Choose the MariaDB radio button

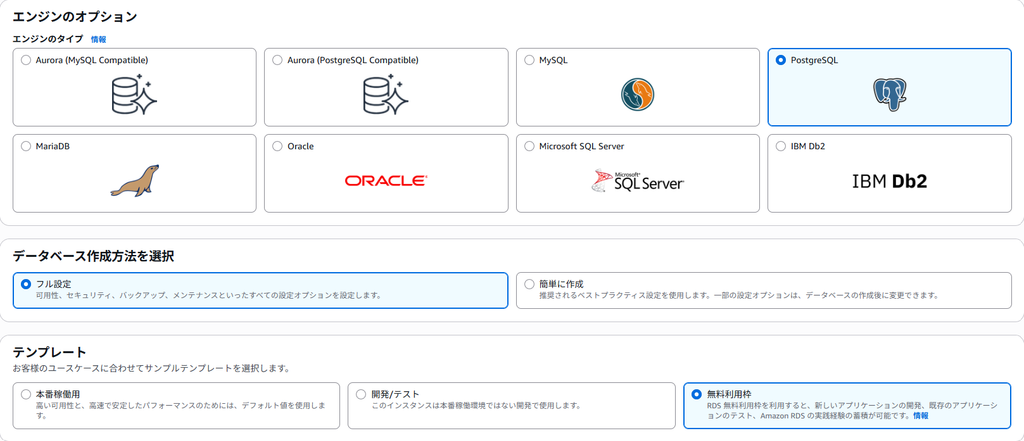pyautogui.click(x=25, y=146)
